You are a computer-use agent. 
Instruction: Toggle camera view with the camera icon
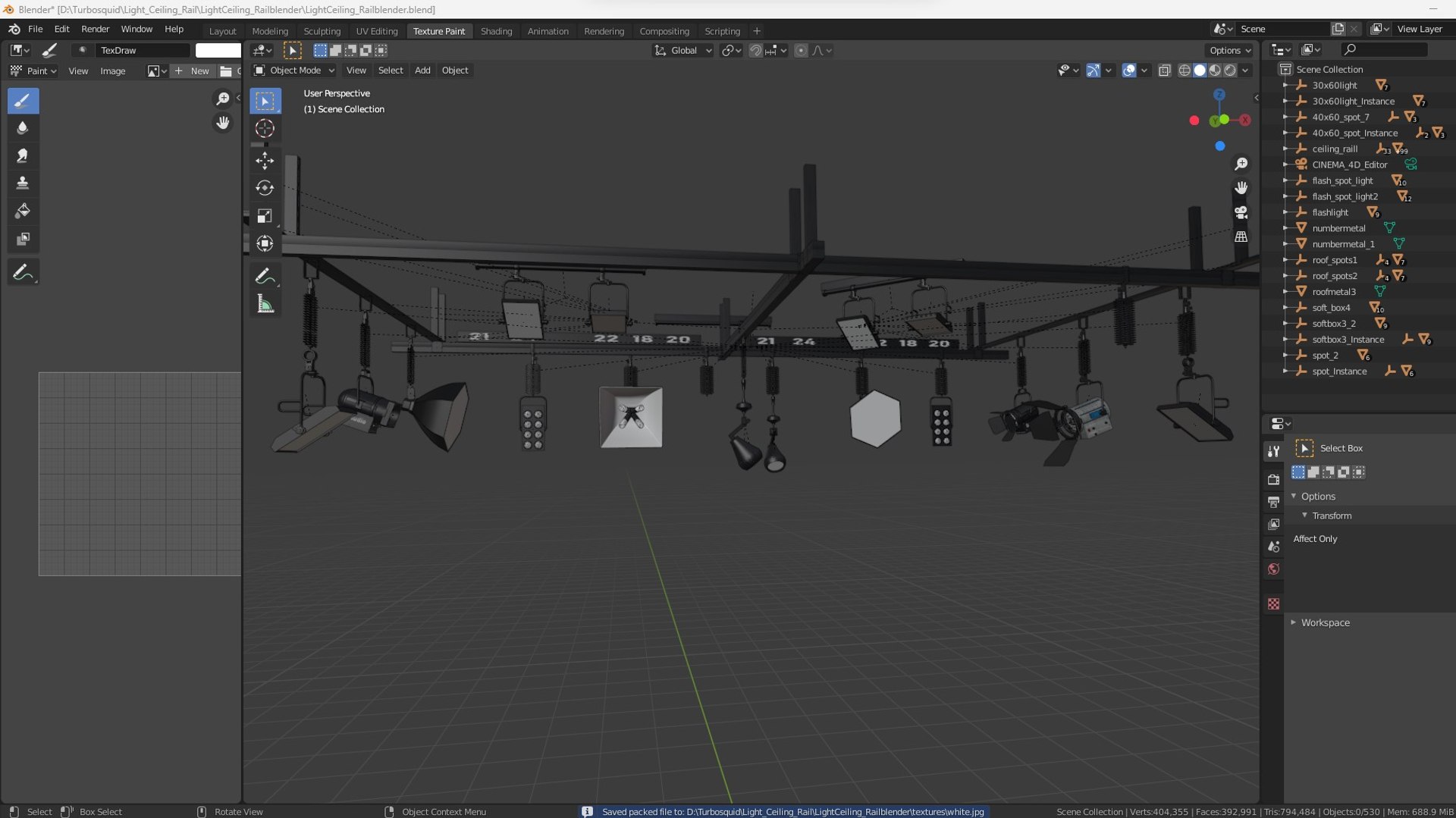point(1241,212)
